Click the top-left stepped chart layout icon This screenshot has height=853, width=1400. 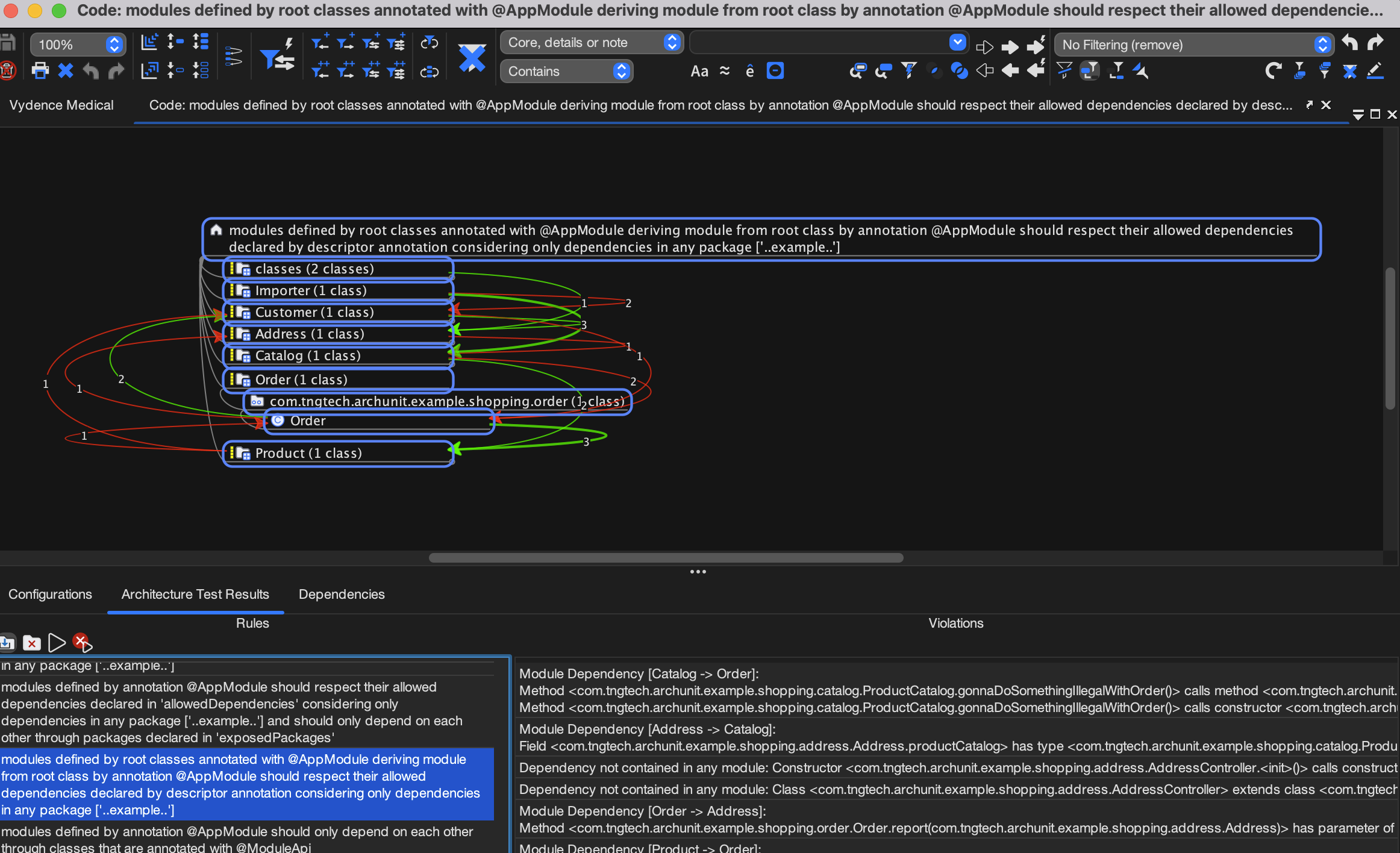point(149,42)
